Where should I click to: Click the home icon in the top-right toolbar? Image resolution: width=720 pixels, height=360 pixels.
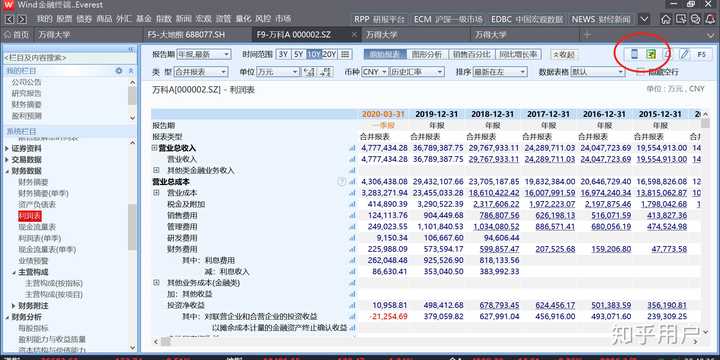(666, 19)
